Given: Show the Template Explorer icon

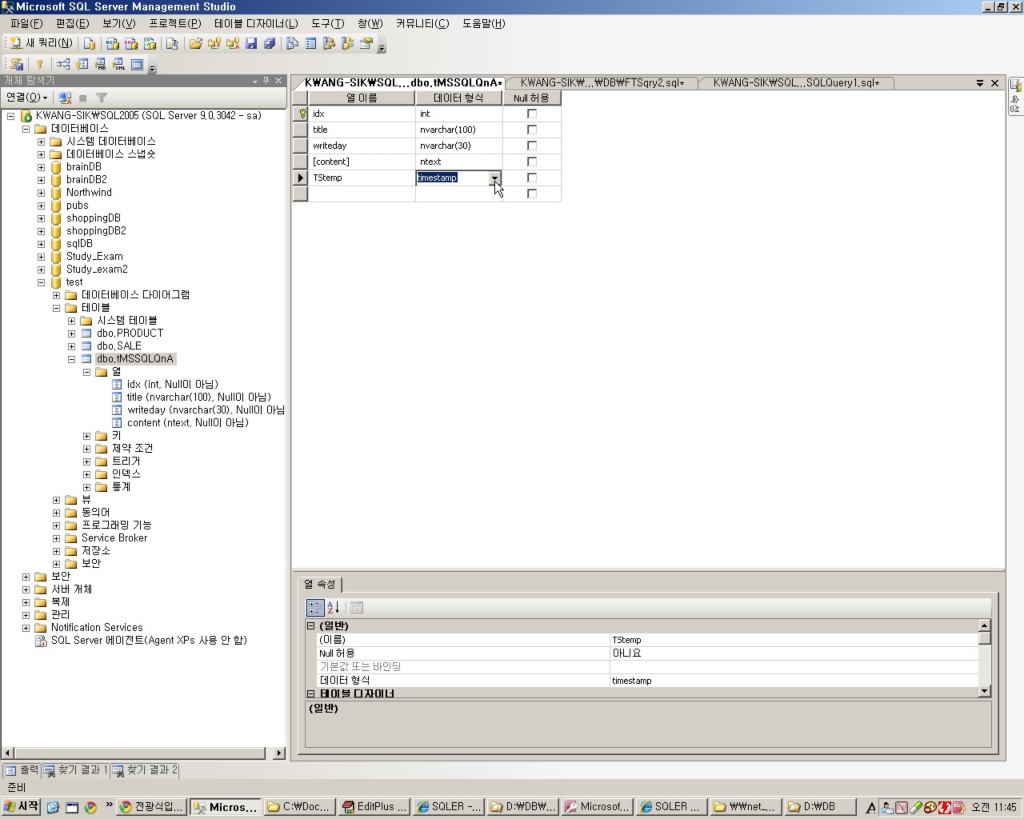Looking at the screenshot, I should coord(347,44).
